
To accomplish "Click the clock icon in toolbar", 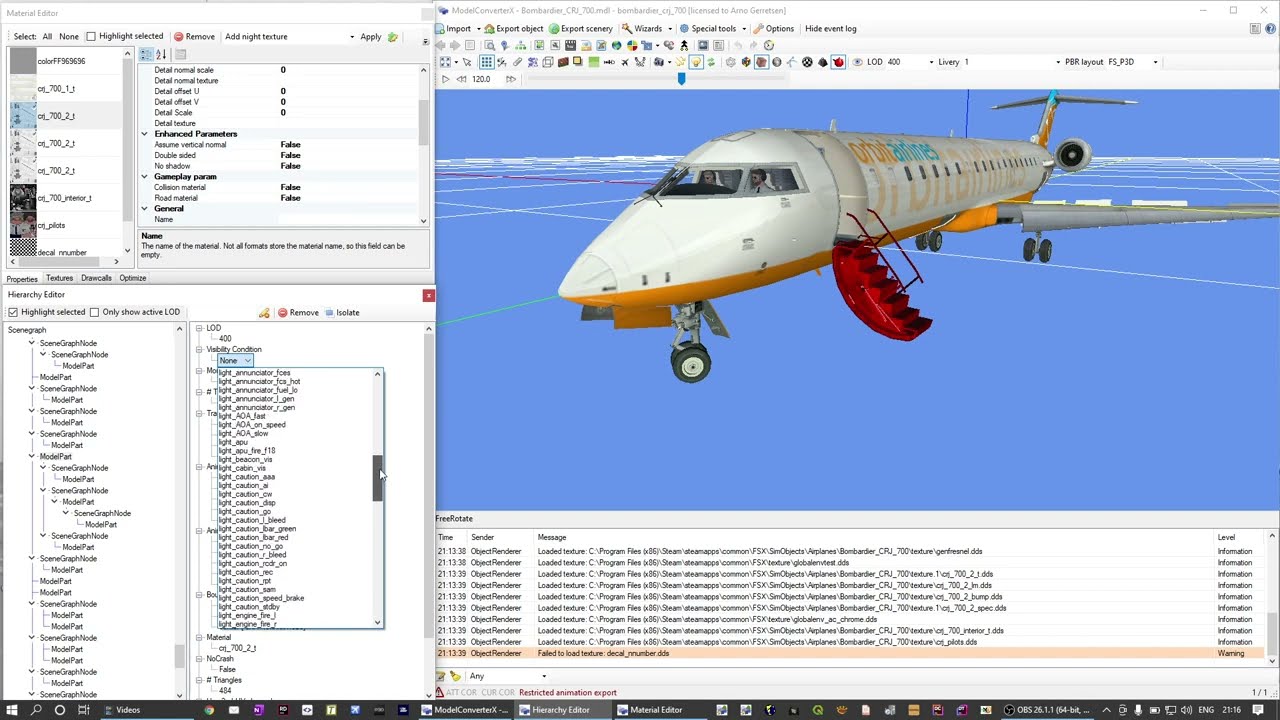I will (x=769, y=45).
